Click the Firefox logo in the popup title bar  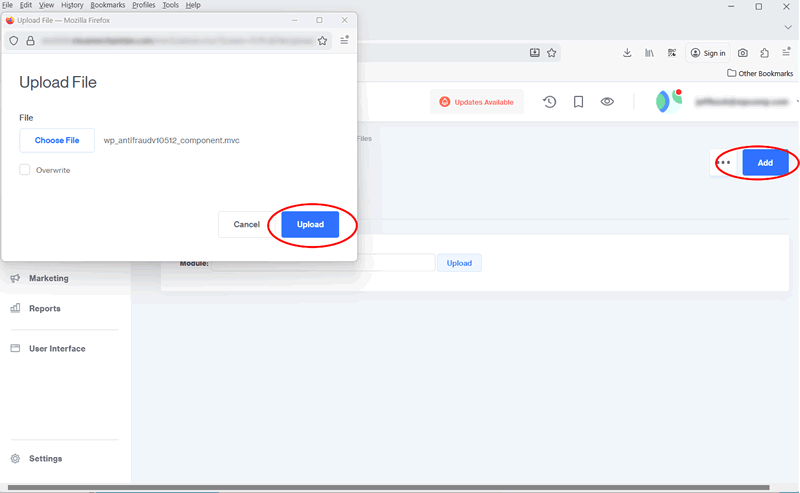(10, 20)
